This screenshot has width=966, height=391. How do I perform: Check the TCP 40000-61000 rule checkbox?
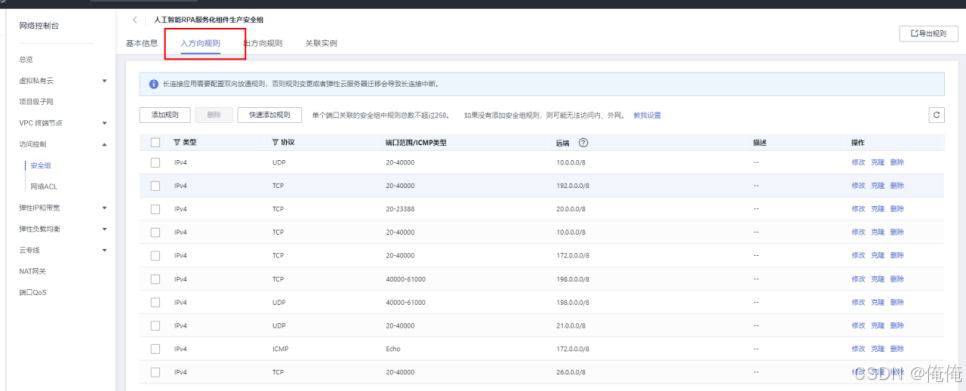tap(155, 278)
